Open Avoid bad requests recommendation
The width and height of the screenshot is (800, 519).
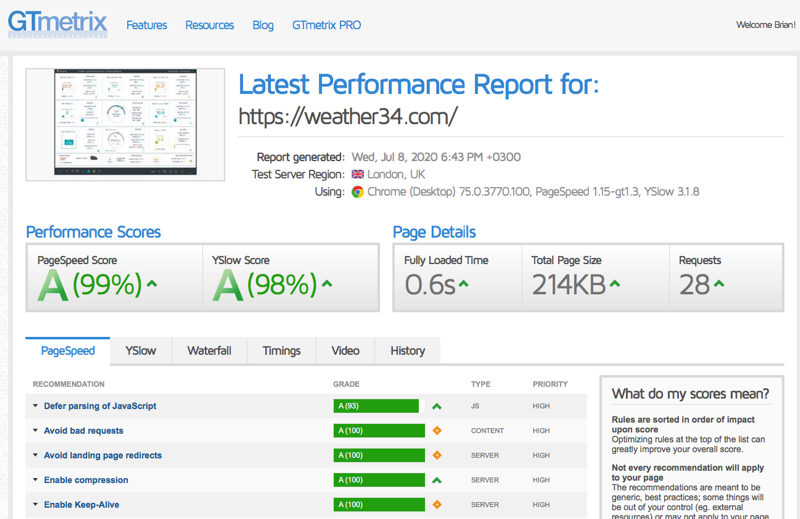(84, 431)
